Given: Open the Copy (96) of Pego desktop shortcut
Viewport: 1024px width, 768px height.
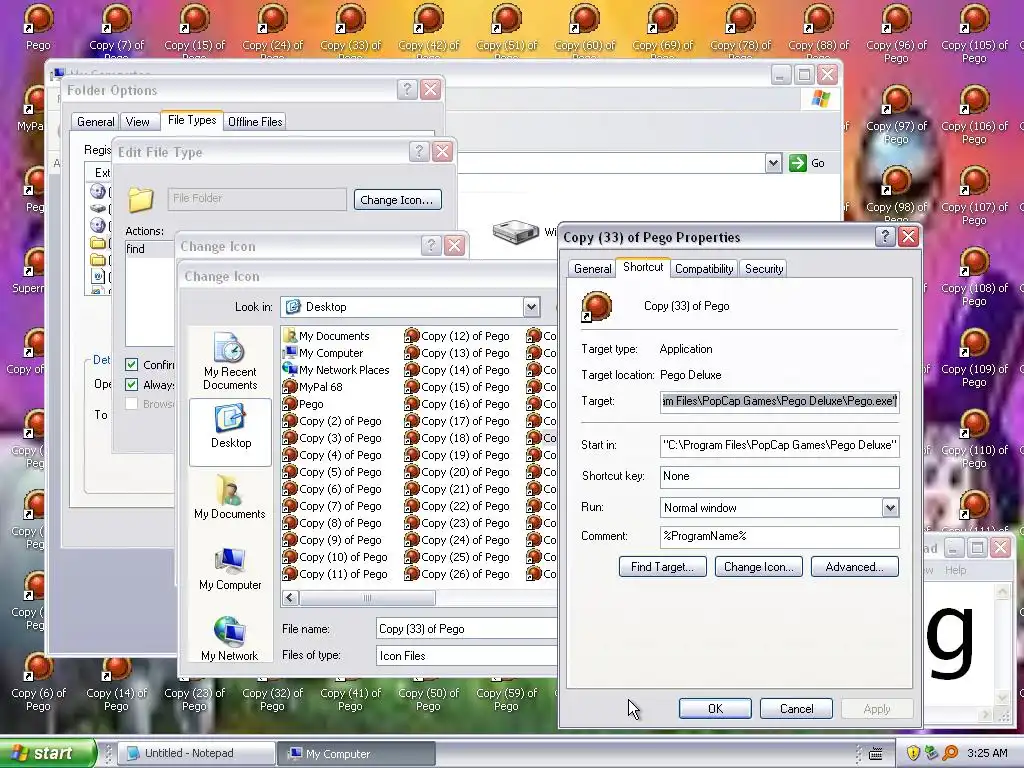Looking at the screenshot, I should pos(896,33).
